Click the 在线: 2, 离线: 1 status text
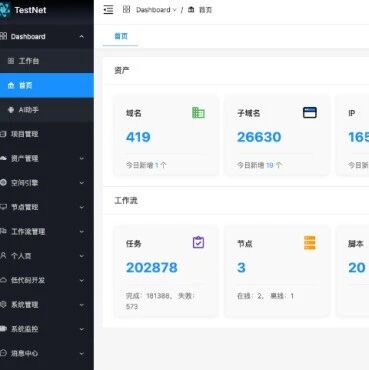 pos(265,296)
